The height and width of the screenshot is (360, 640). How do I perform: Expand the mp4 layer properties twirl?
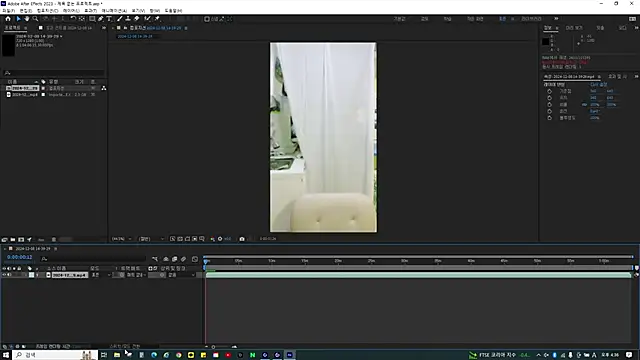(25, 275)
